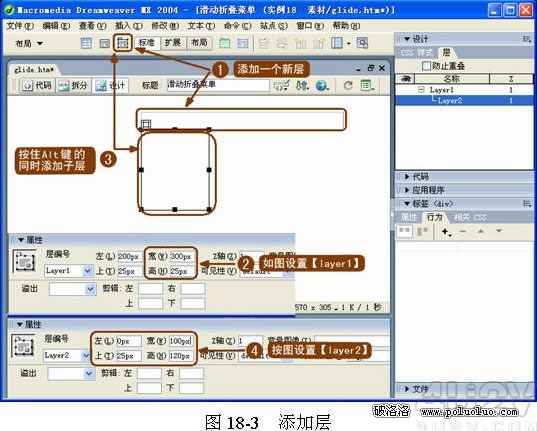Click the 标题 input field
537x431 pixels.
218,85
